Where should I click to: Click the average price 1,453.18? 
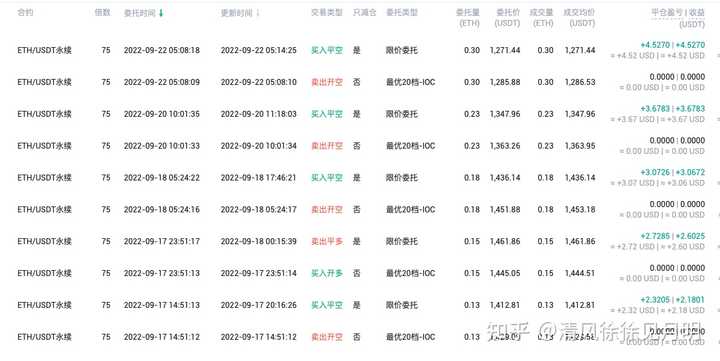pos(580,209)
